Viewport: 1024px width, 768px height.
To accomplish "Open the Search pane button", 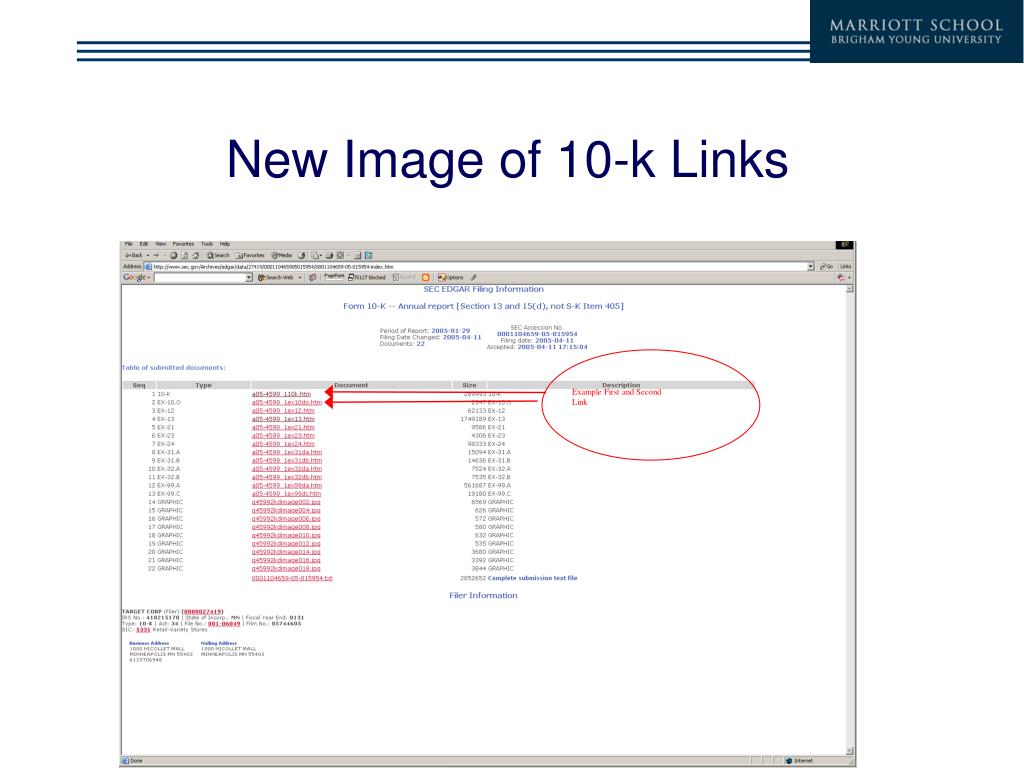I will 218,255.
